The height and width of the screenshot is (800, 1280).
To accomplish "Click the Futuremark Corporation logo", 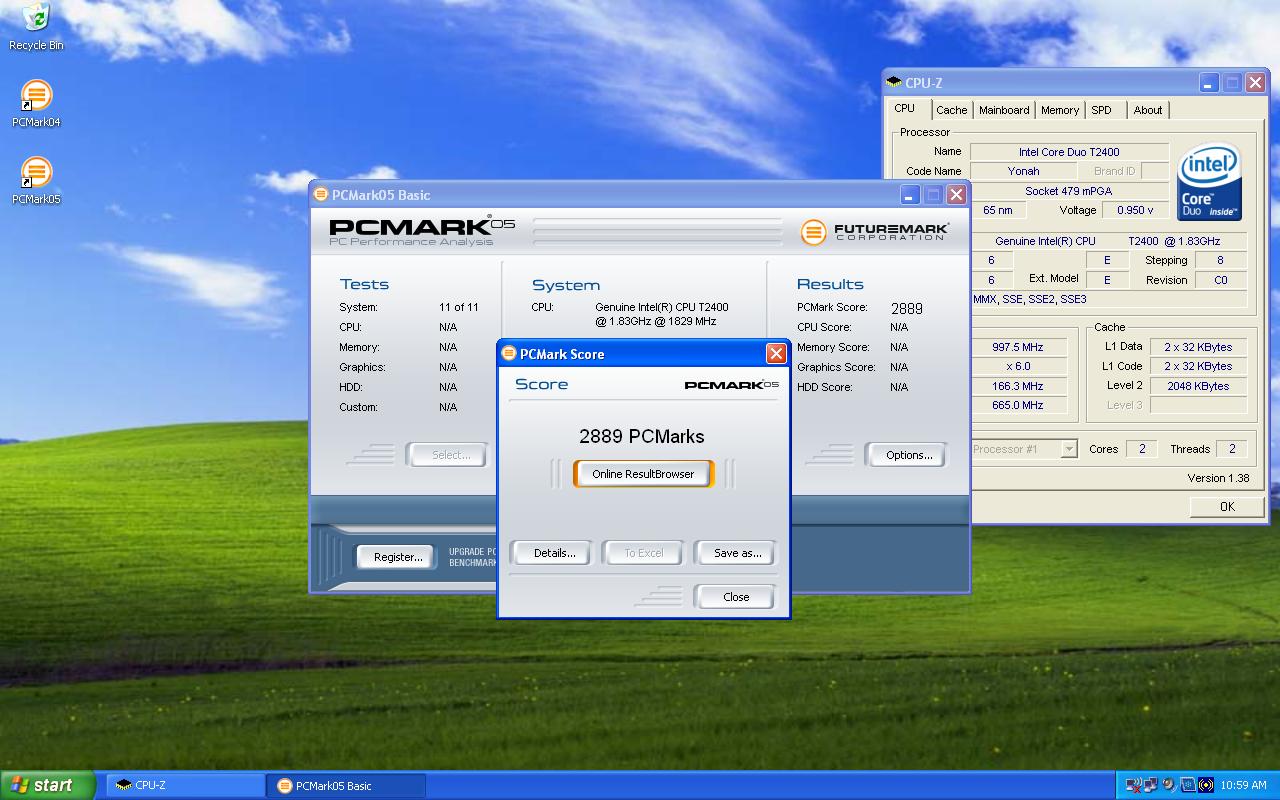I will (x=874, y=232).
